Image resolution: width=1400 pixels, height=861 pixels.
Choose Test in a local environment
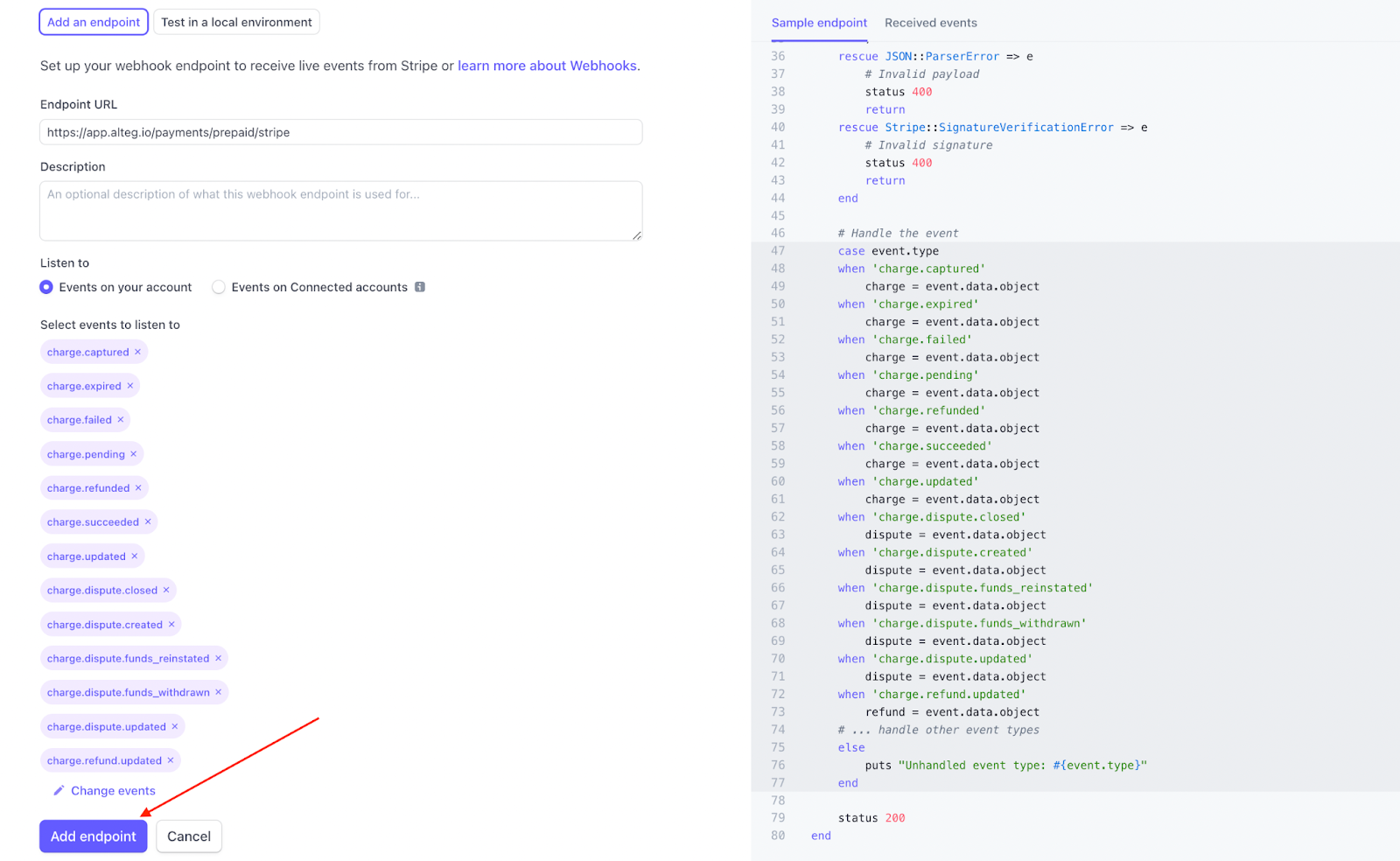pyautogui.click(x=236, y=22)
